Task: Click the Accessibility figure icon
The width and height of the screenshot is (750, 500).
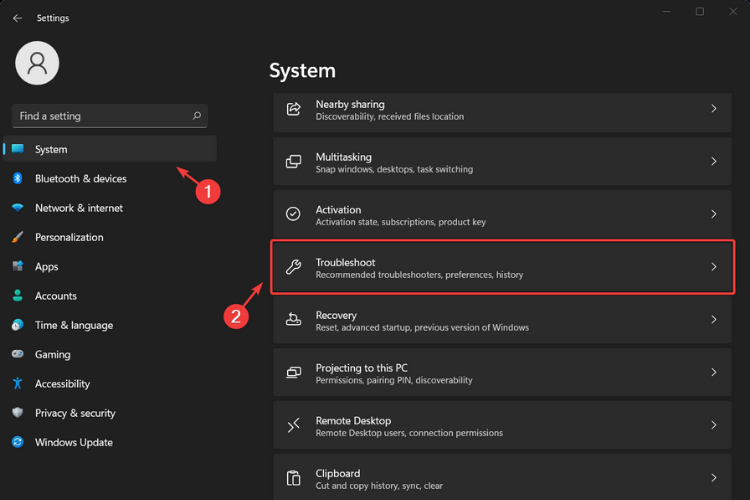Action: [x=18, y=383]
